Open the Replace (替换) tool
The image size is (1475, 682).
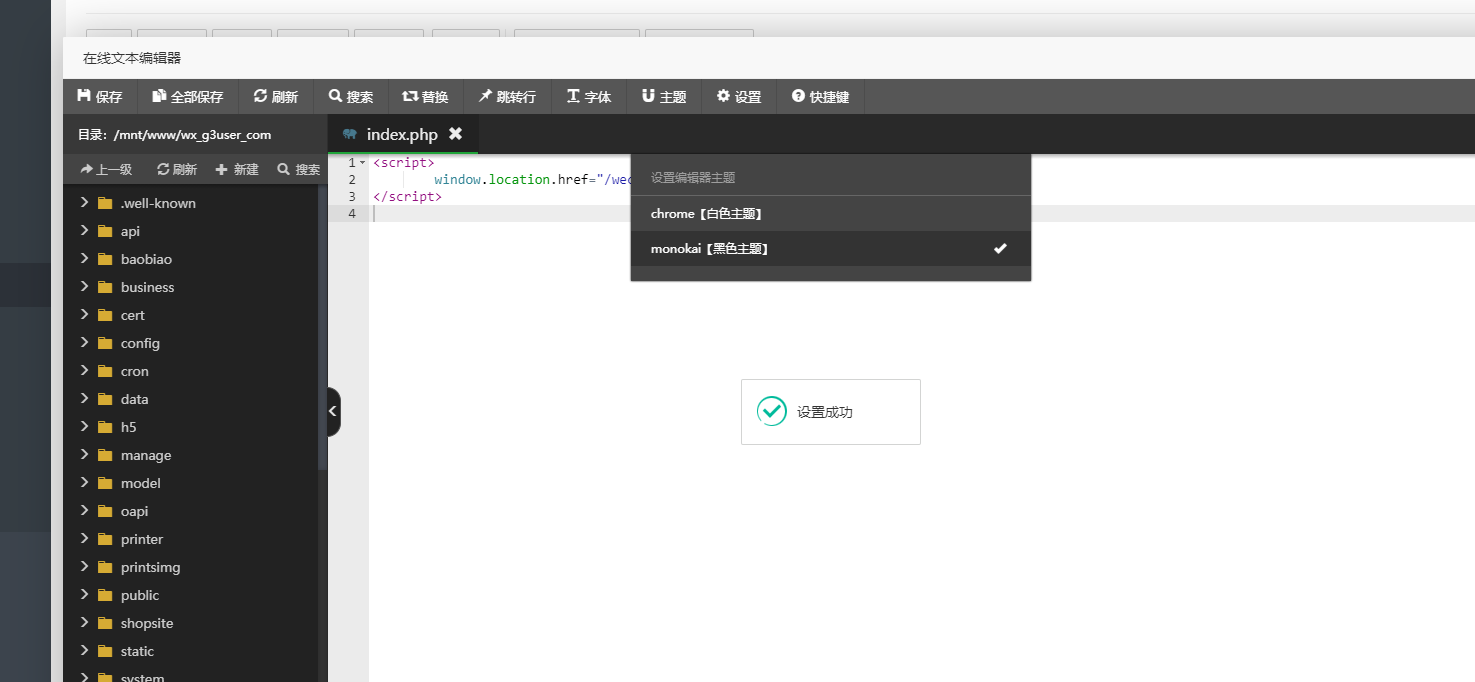point(425,97)
